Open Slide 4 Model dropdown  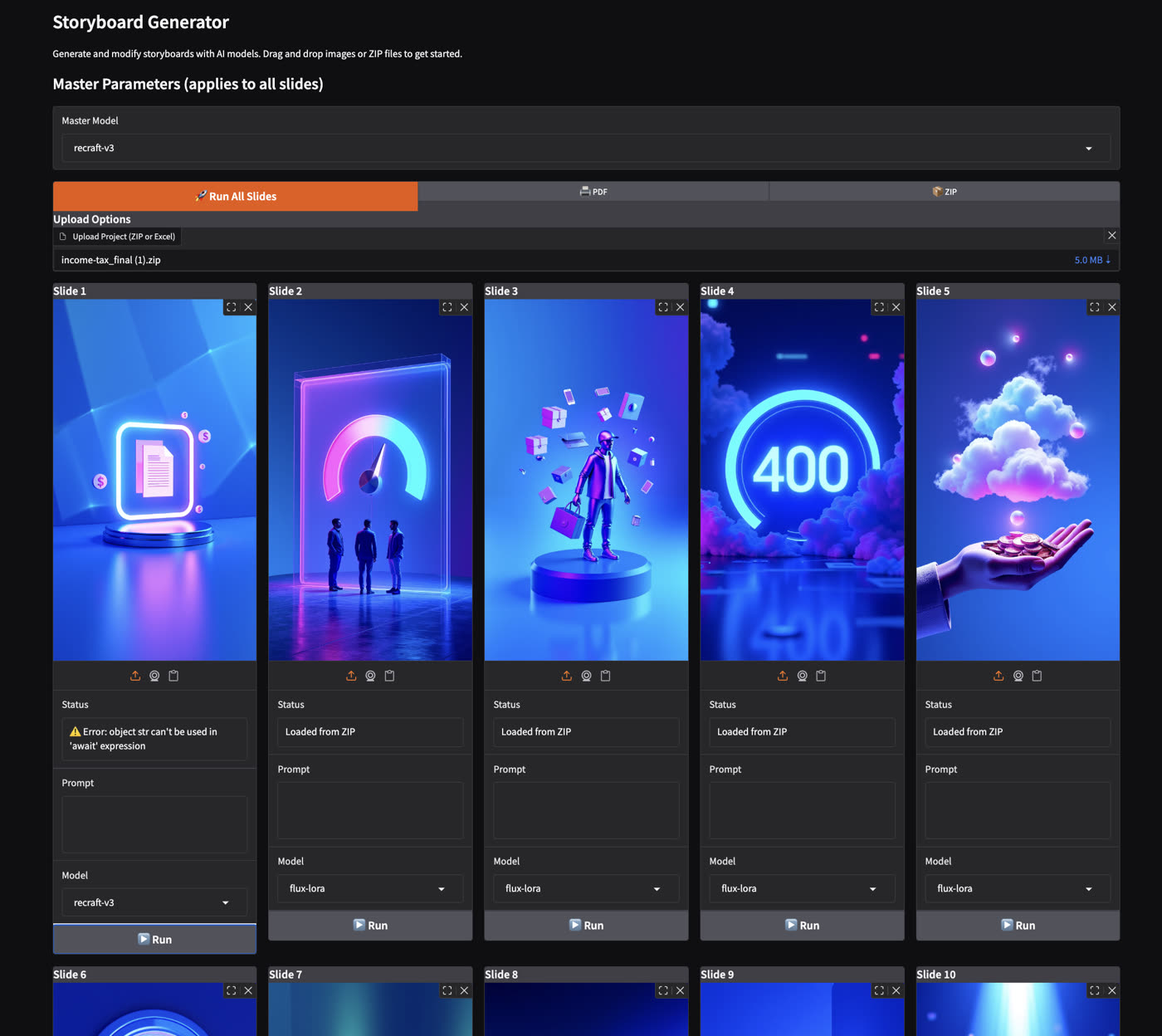(x=802, y=888)
